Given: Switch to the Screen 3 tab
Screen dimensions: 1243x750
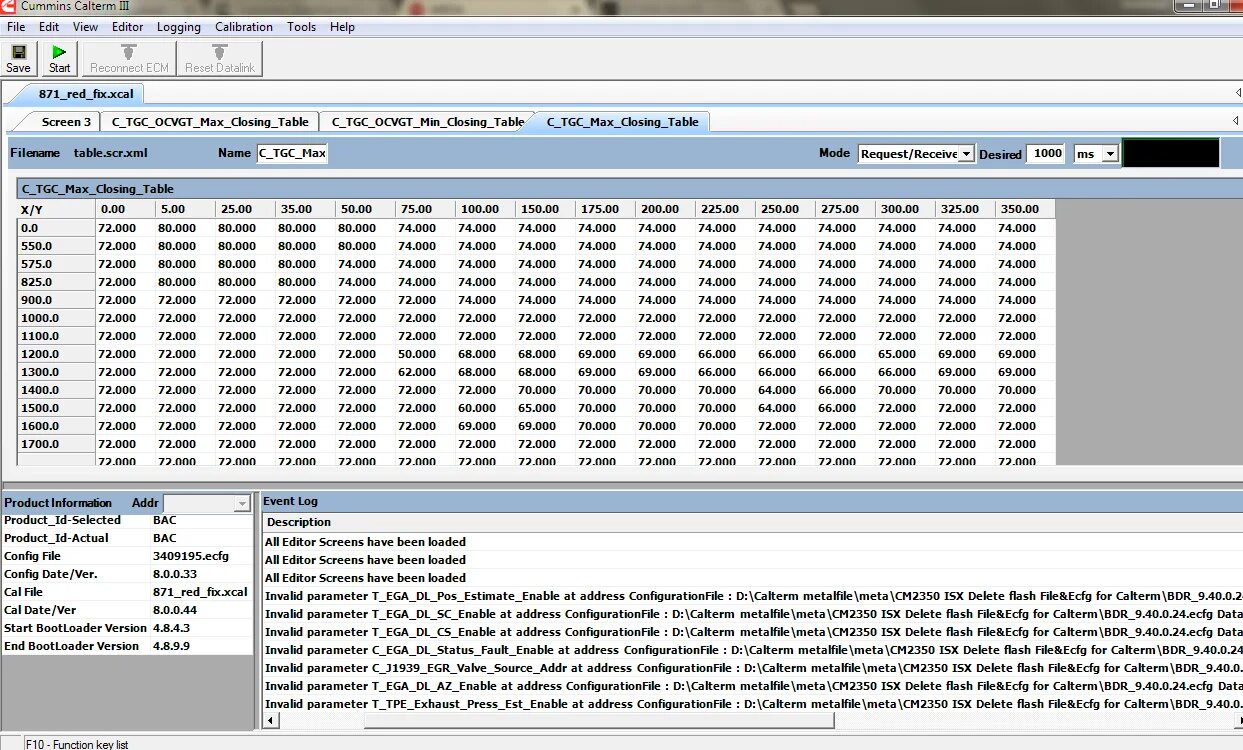Looking at the screenshot, I should tap(66, 122).
